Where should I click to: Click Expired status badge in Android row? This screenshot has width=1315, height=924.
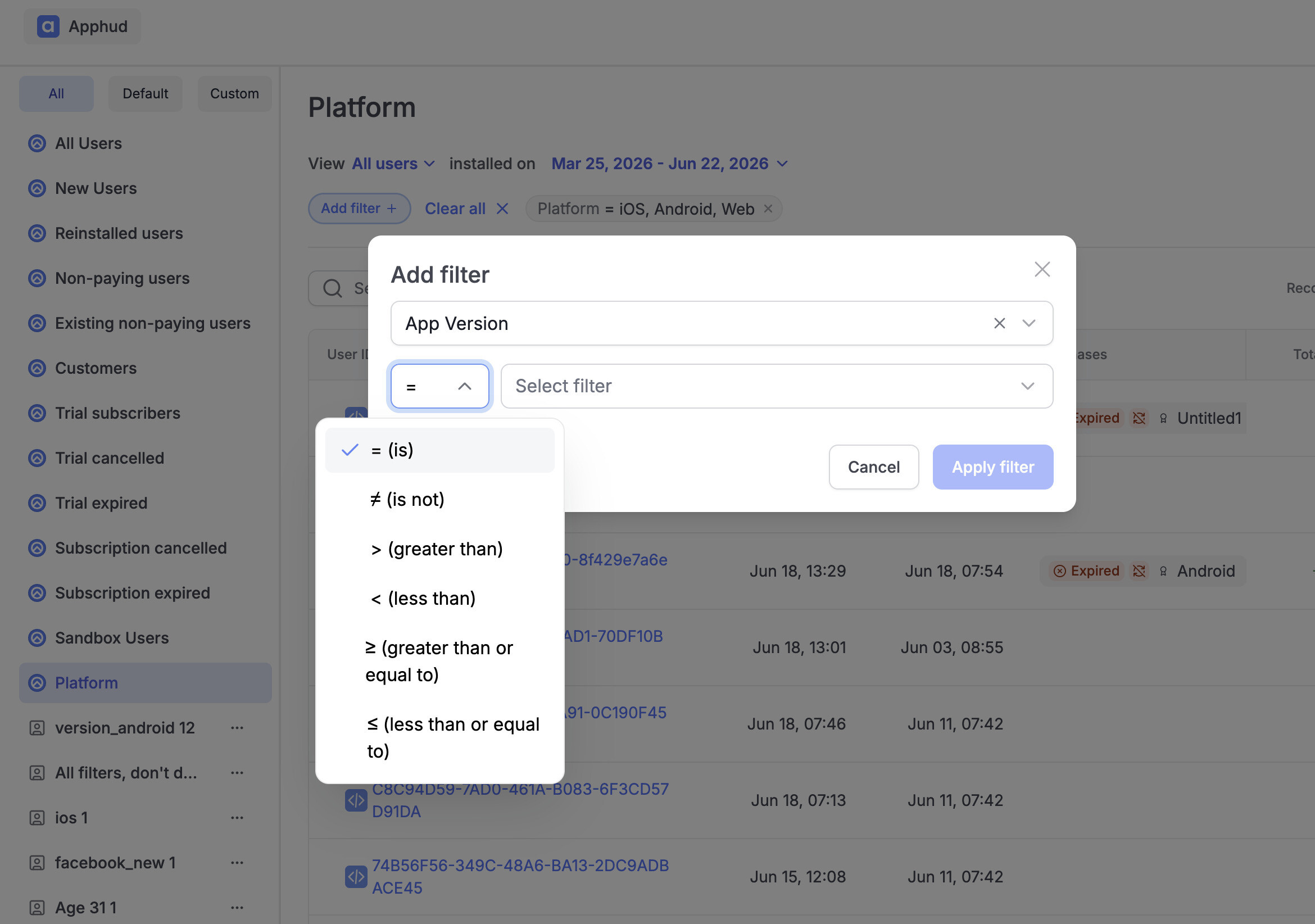click(x=1086, y=571)
